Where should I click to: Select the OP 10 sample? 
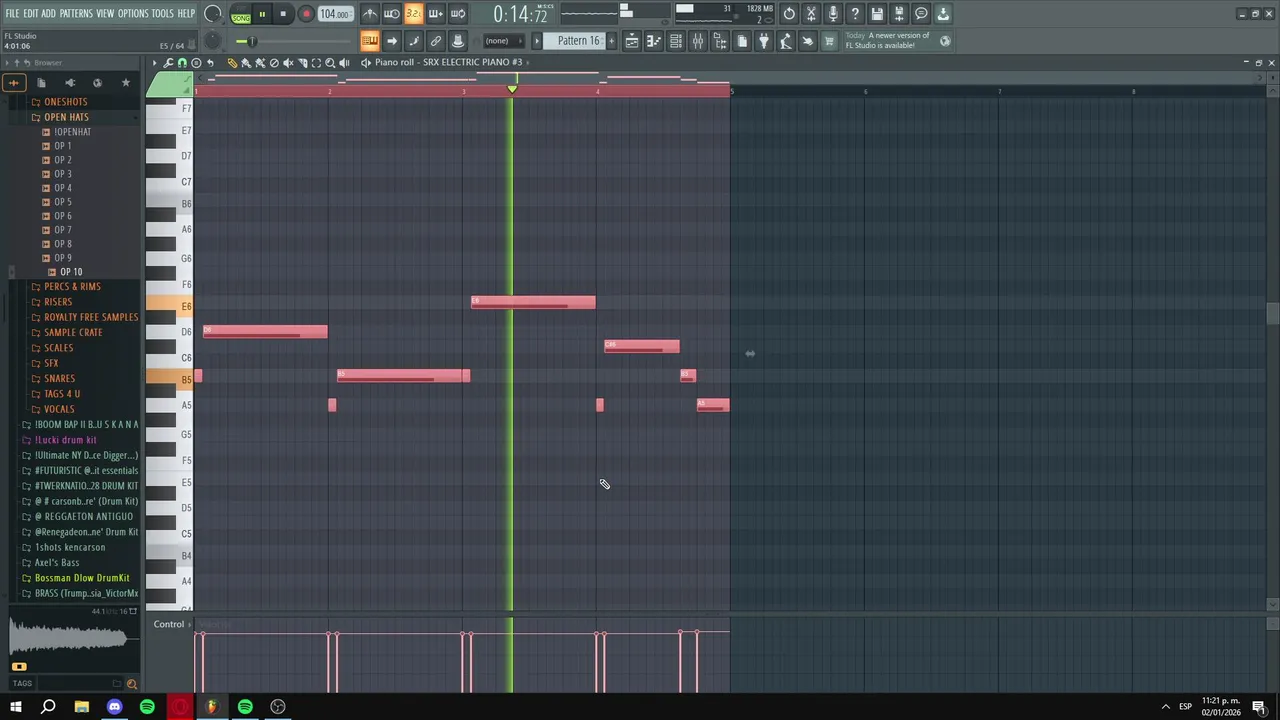[x=70, y=272]
